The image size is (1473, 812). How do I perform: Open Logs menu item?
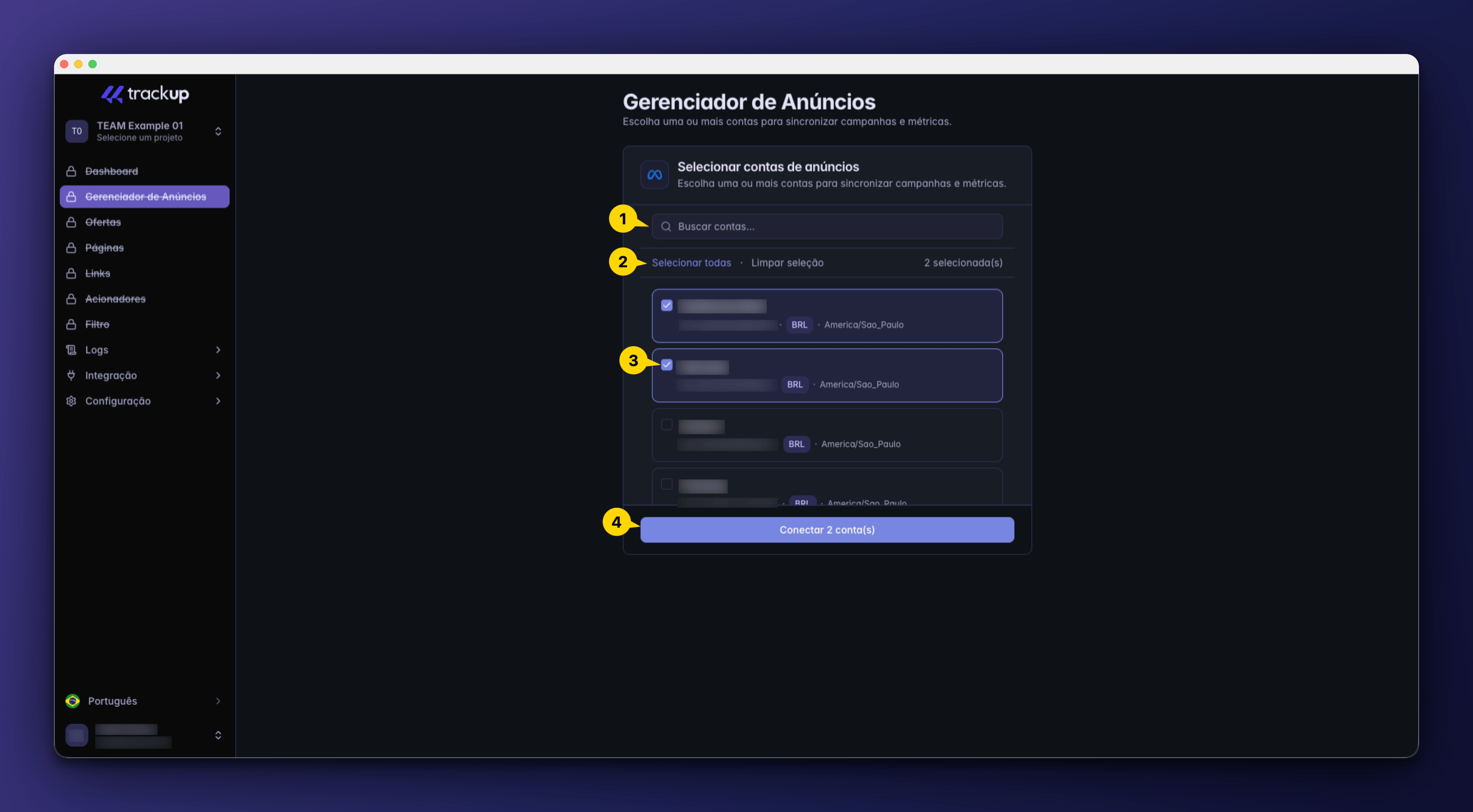tap(145, 349)
